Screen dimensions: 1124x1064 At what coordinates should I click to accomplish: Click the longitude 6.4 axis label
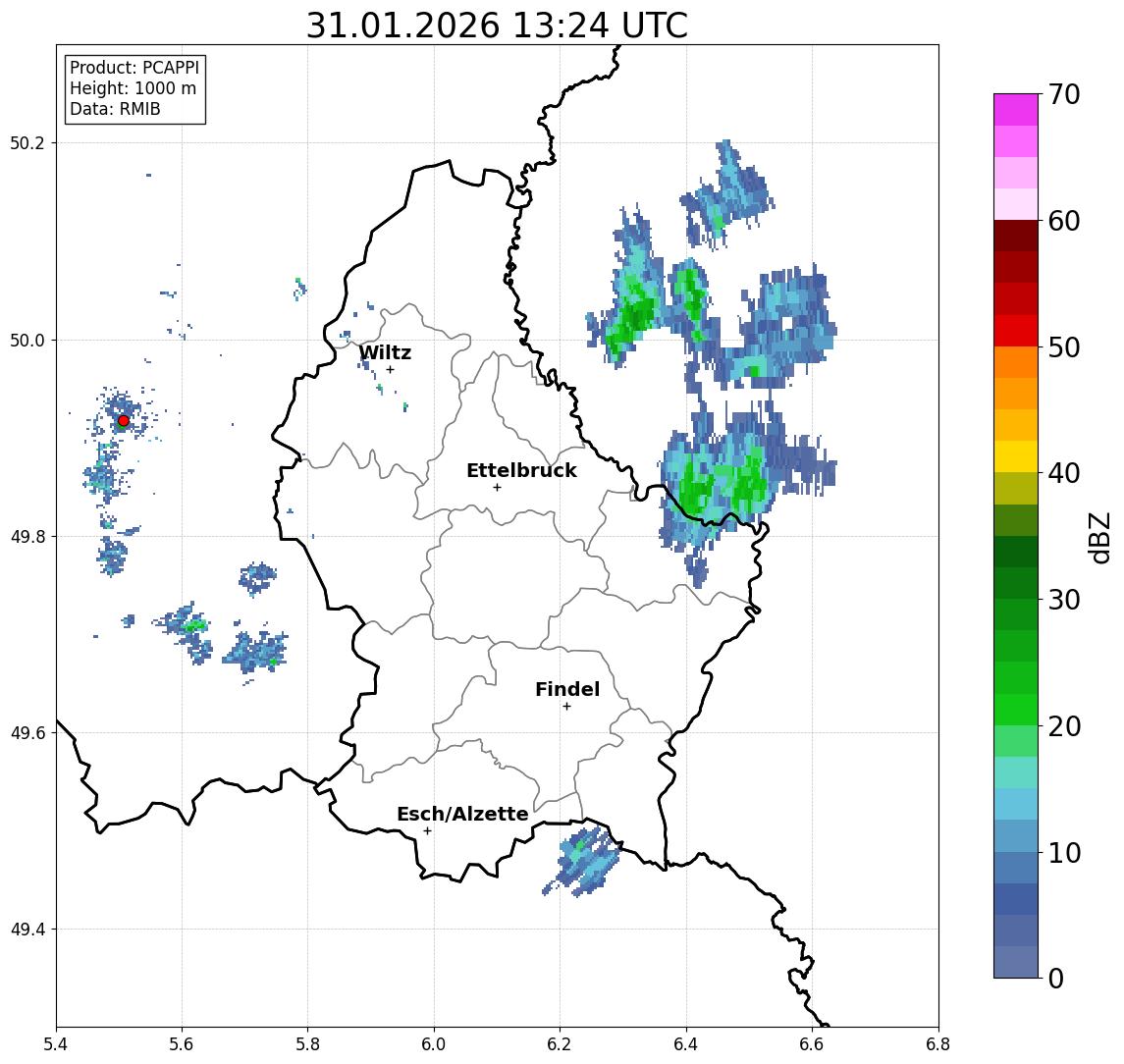point(686,1044)
